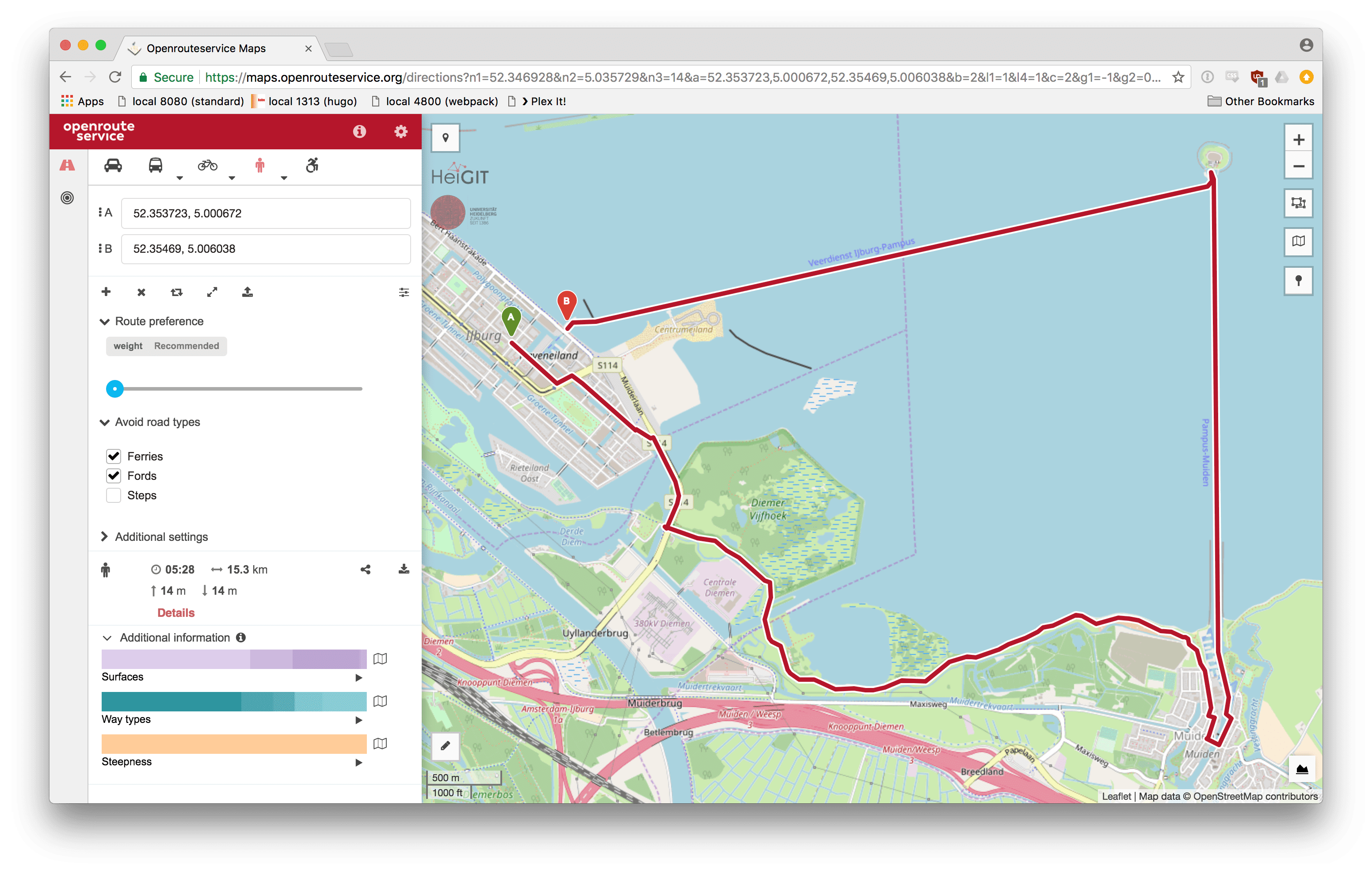The image size is (1372, 874).
Task: Open the isochrones panel target icon
Action: pyautogui.click(x=67, y=198)
